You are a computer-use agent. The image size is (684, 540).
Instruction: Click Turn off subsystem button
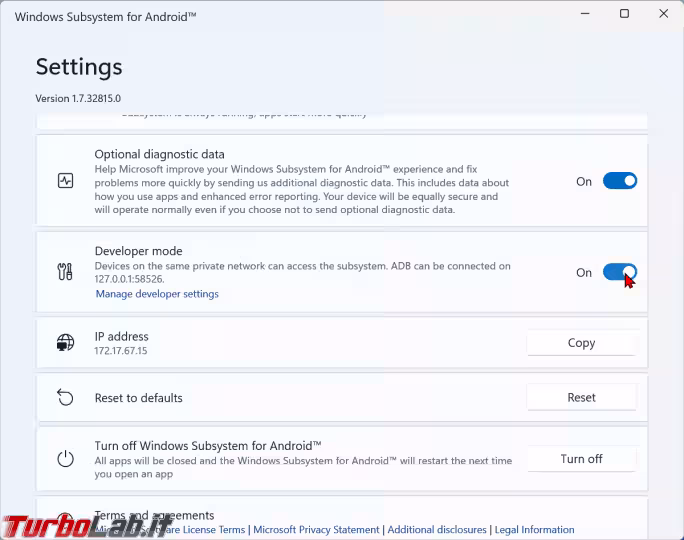pyautogui.click(x=581, y=459)
